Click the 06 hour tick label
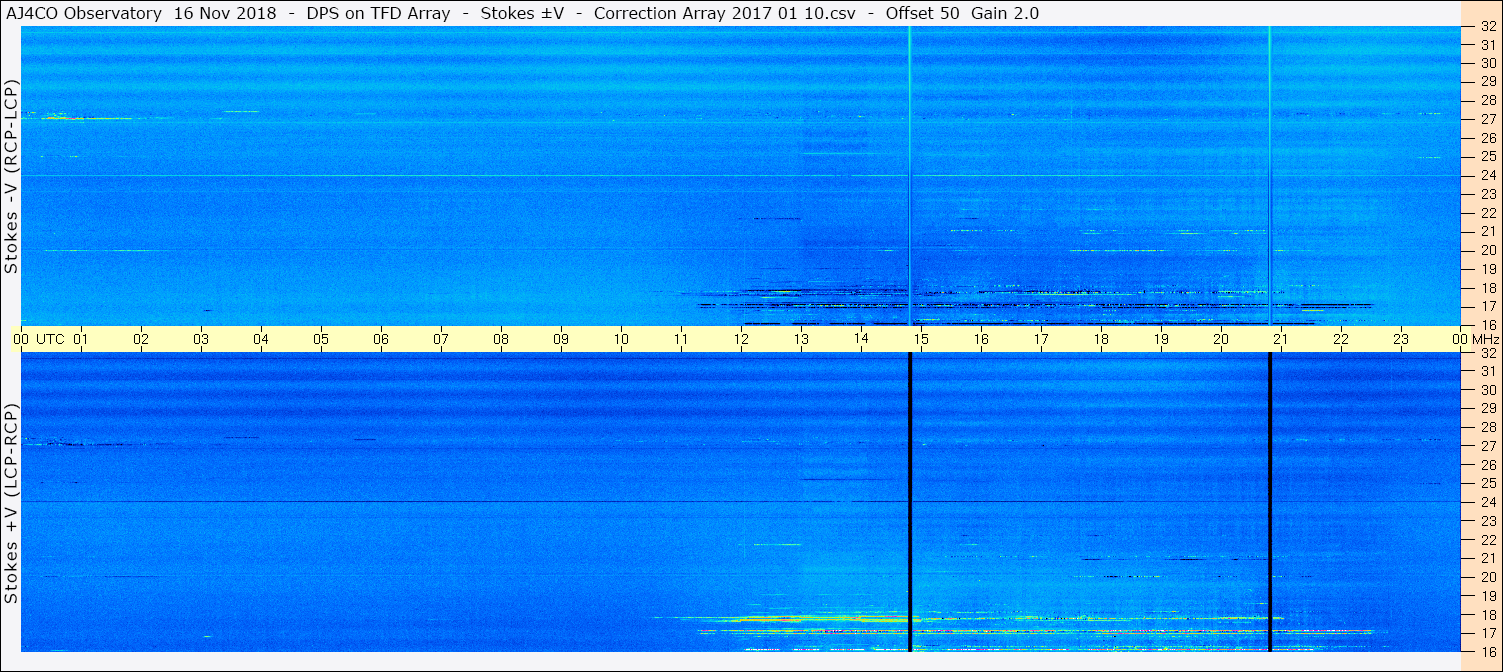Screen dimensions: 1503x672 [x=381, y=339]
